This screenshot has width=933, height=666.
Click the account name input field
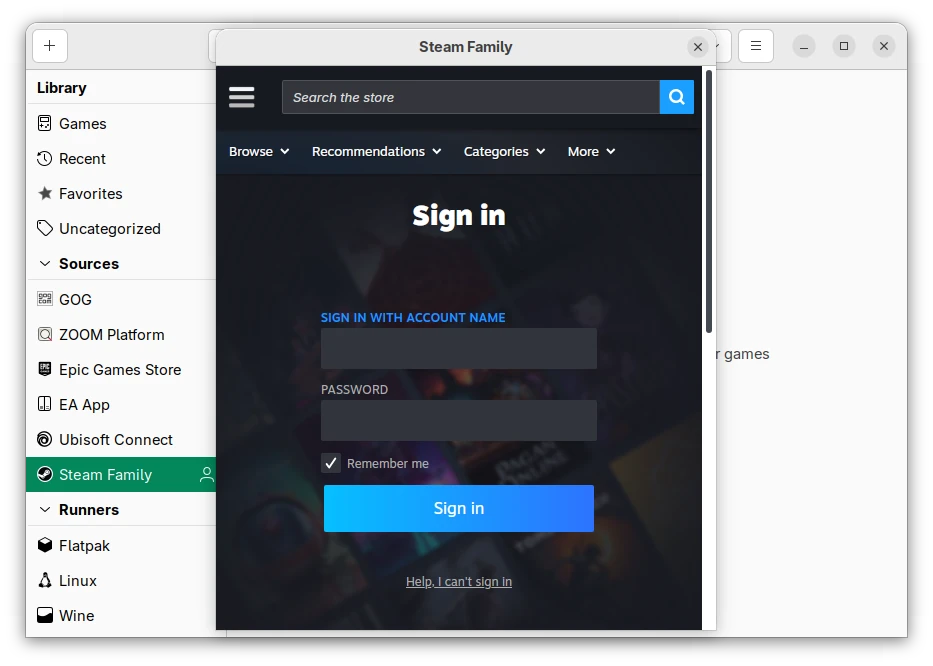(x=459, y=348)
